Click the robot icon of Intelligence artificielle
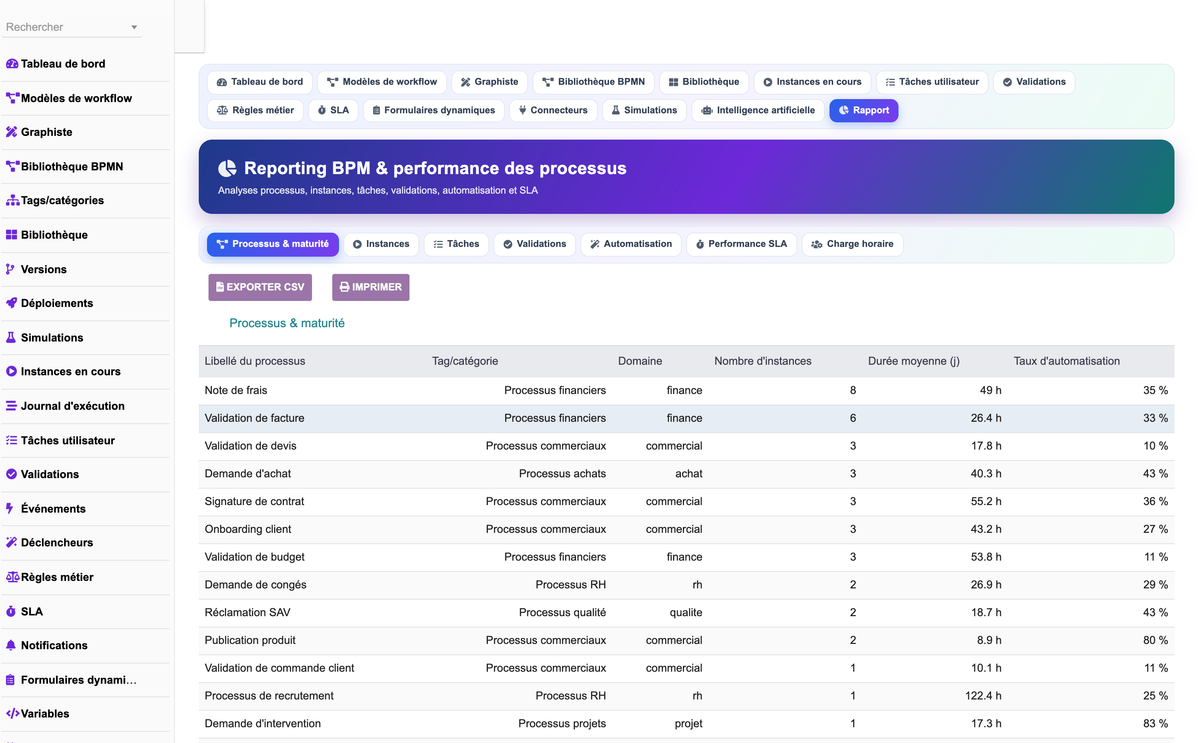The height and width of the screenshot is (743, 1200). click(707, 111)
